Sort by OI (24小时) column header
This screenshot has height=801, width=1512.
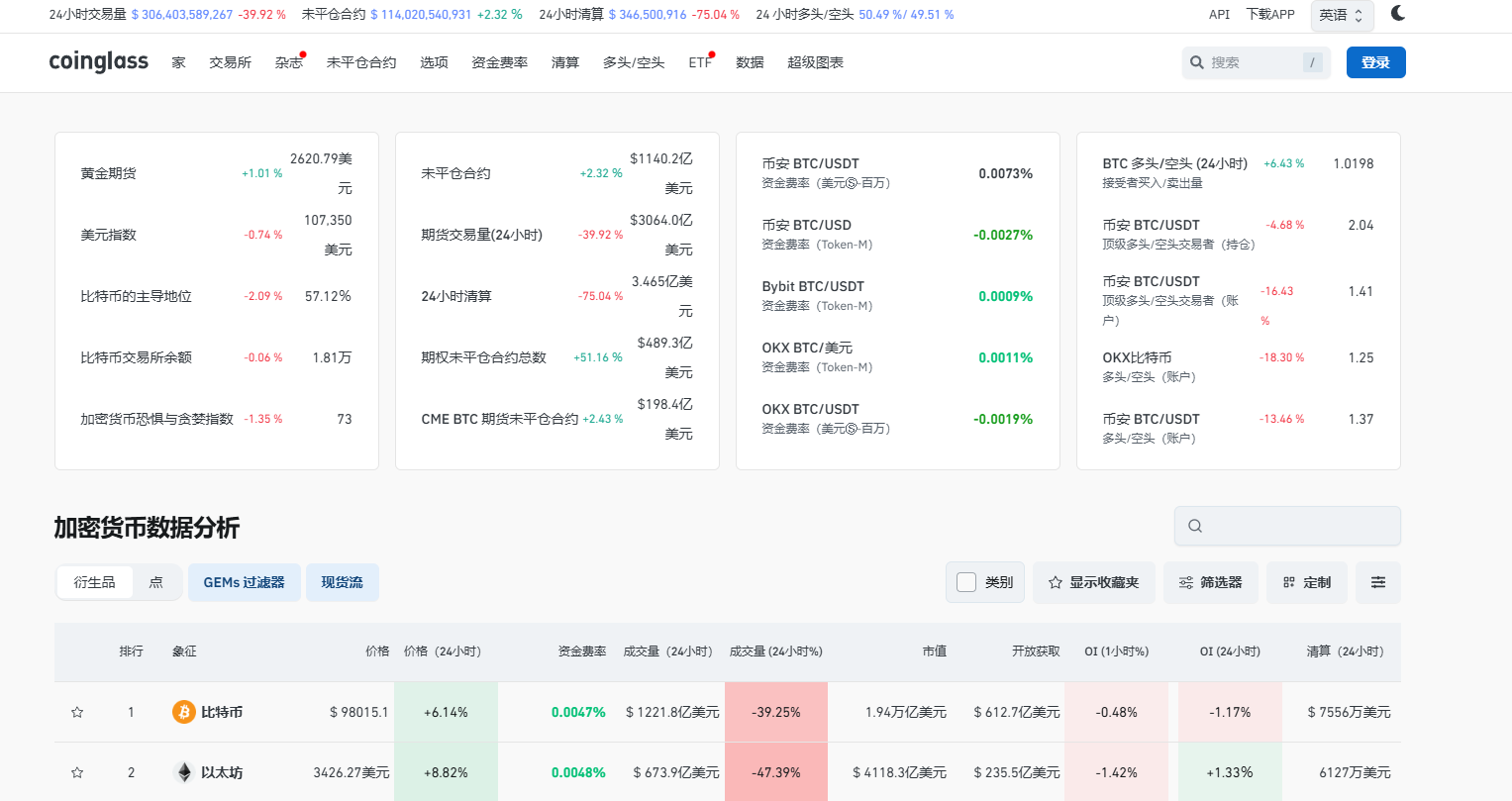[x=1230, y=651]
